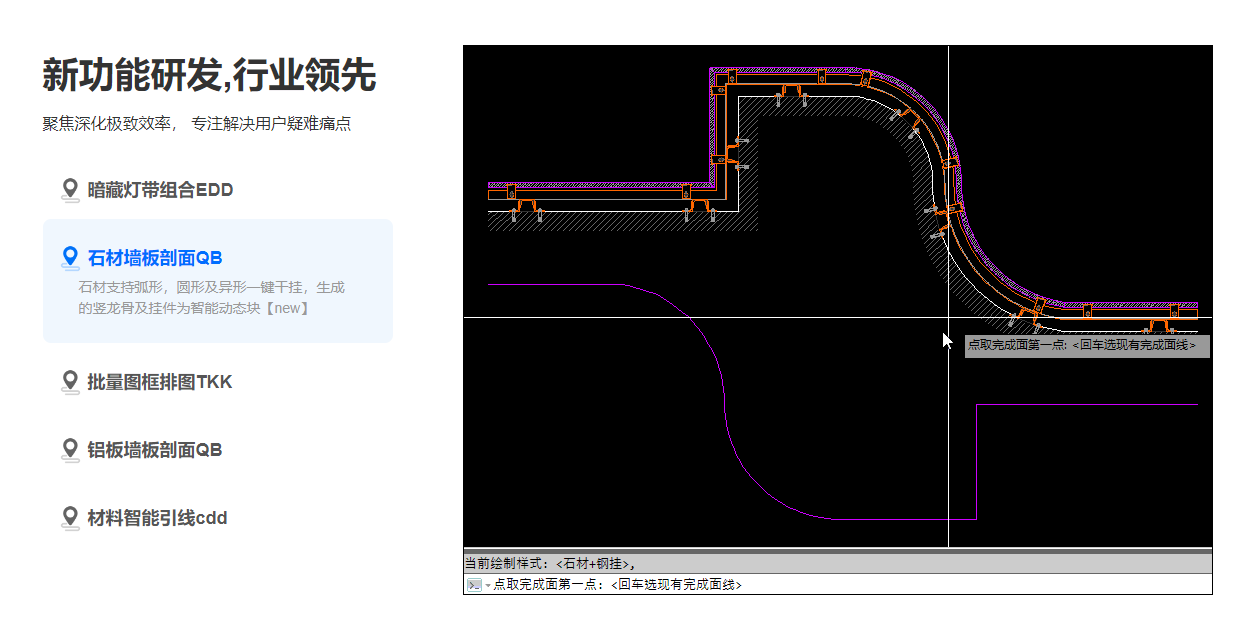This screenshot has height=643, width=1237.
Task: Click the pin icon beside 暗藏灯带组合EDD
Action: [x=70, y=189]
